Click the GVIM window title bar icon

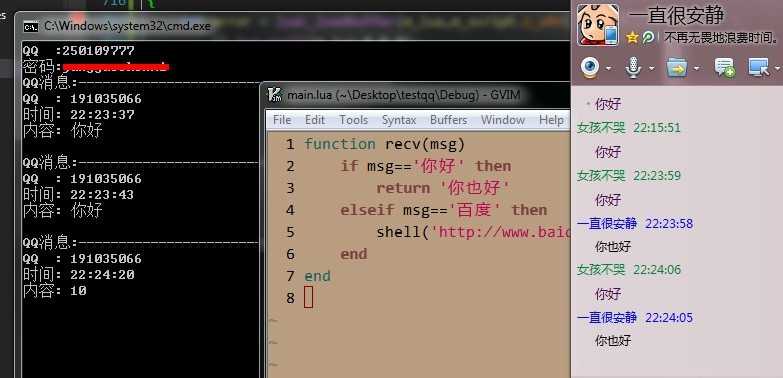click(275, 94)
